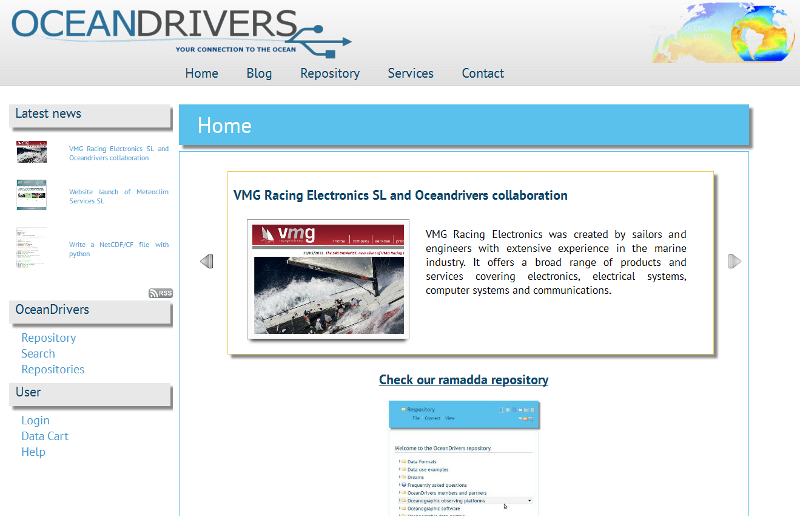This screenshot has width=800, height=516.
Task: Click the Latest news panel header
Action: [90, 115]
